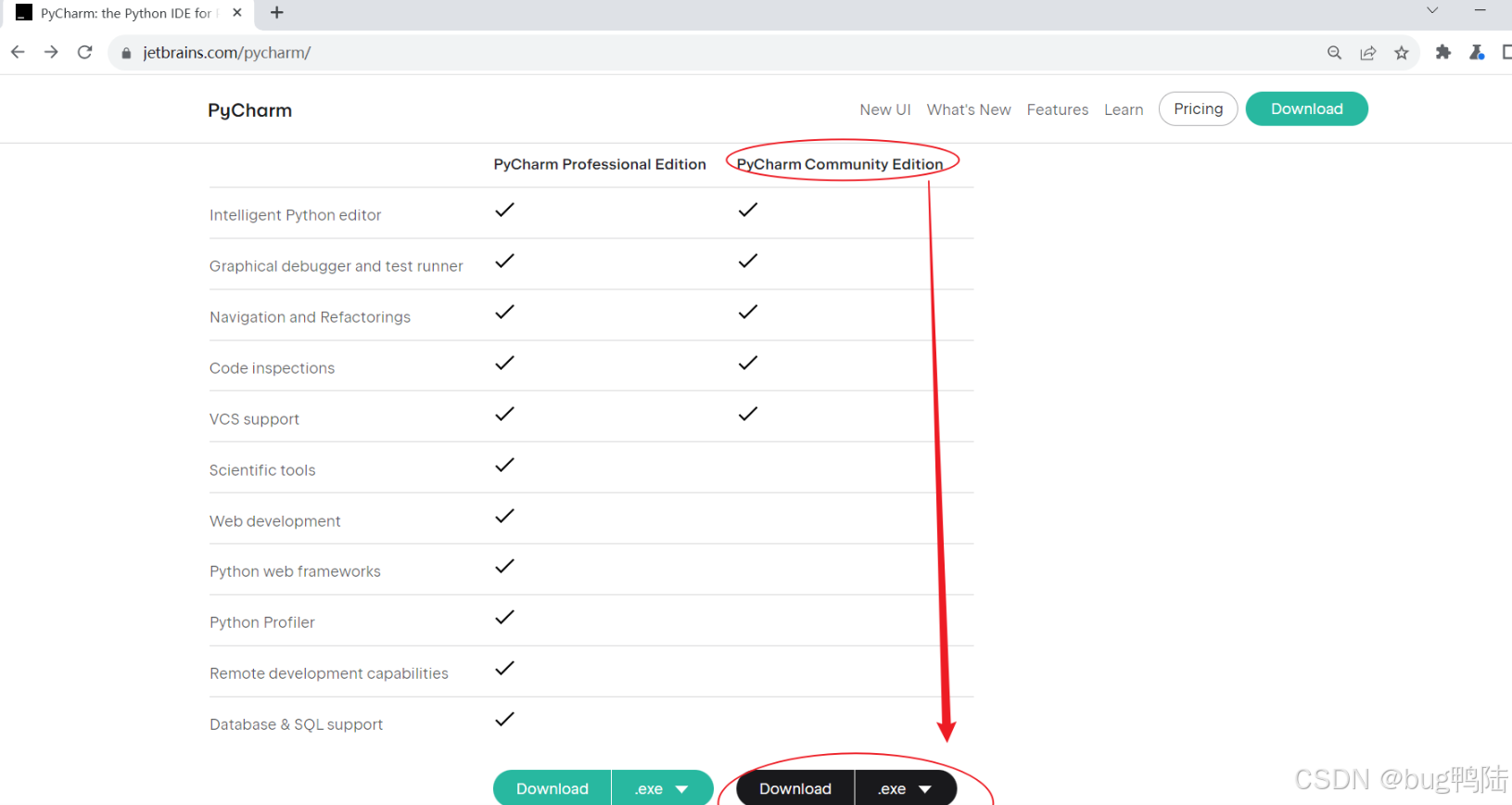1512x805 pixels.
Task: Download PyCharm Community Edition
Action: pyautogui.click(x=795, y=788)
